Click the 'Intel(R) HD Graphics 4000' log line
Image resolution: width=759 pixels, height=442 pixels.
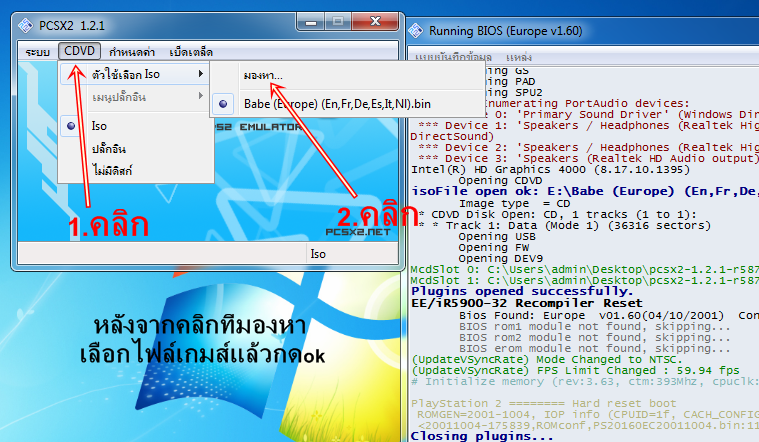click(550, 169)
